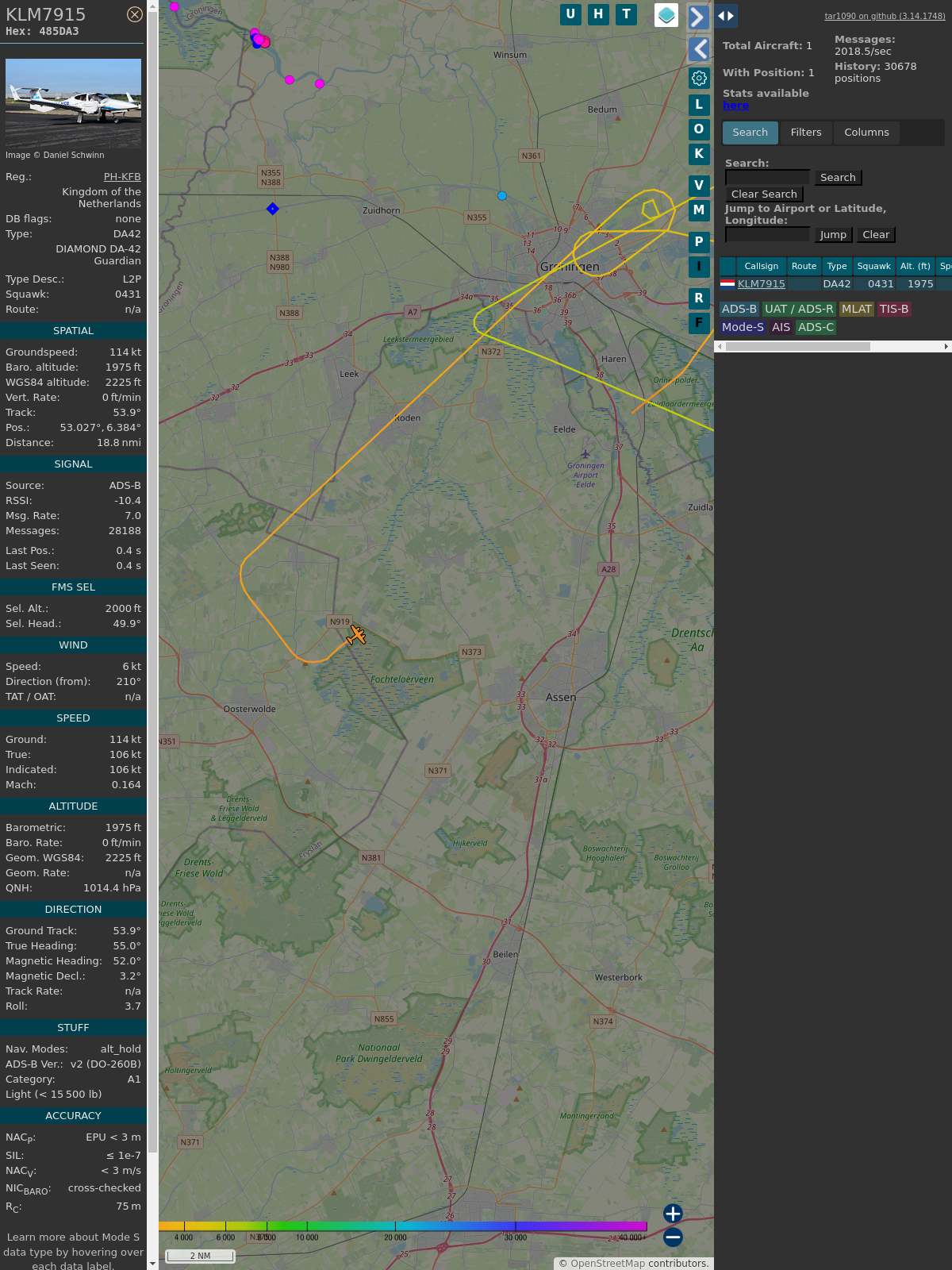Open the map layers selector

[666, 15]
